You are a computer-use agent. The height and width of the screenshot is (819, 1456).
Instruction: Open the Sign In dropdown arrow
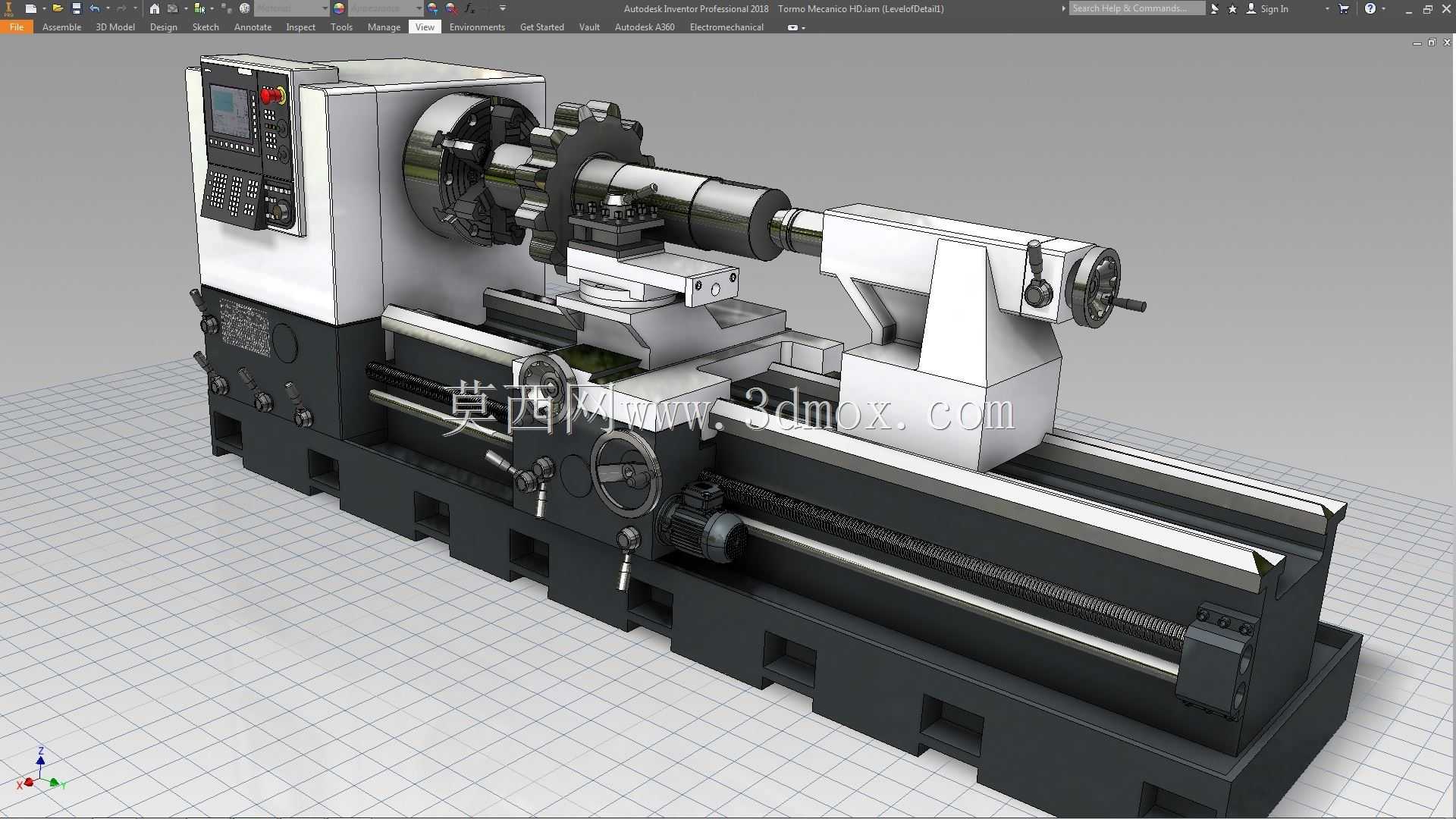(1327, 8)
